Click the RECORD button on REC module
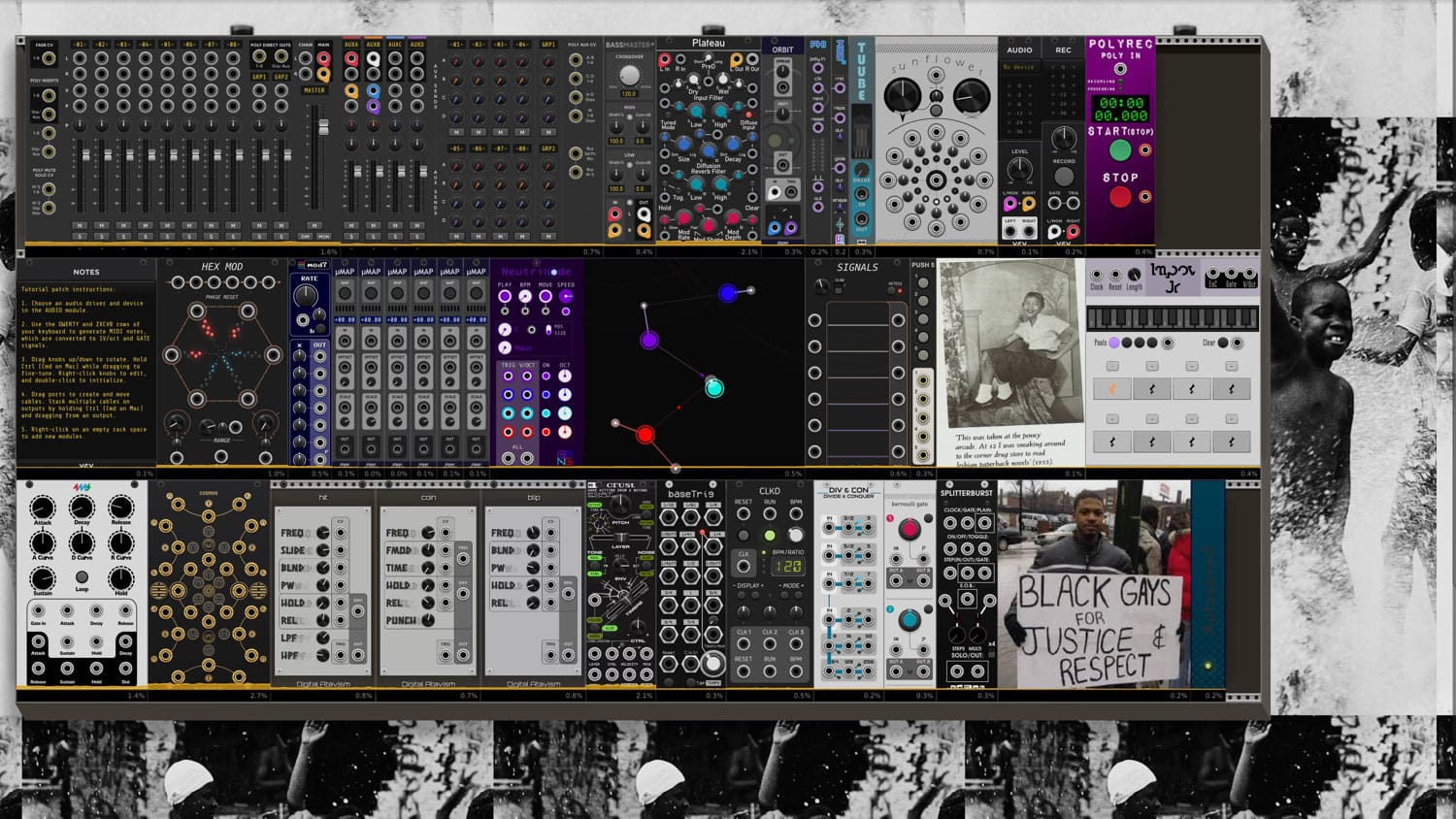 pos(1064,177)
